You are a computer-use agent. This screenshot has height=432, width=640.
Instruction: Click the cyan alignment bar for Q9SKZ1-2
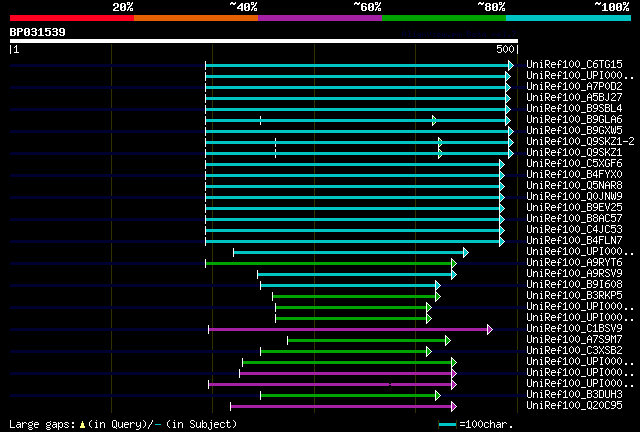[357, 143]
